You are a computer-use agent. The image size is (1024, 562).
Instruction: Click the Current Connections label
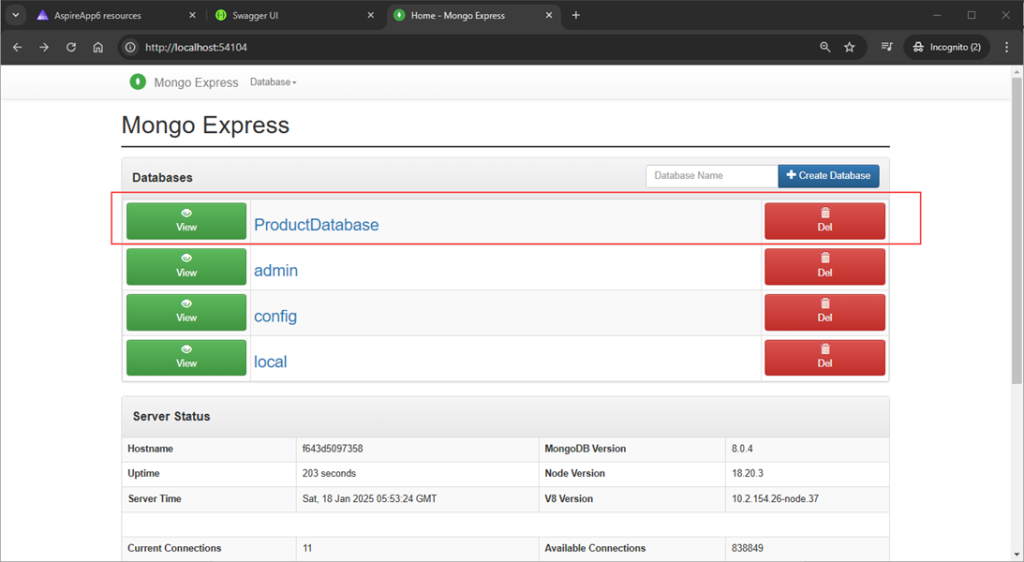(x=174, y=548)
